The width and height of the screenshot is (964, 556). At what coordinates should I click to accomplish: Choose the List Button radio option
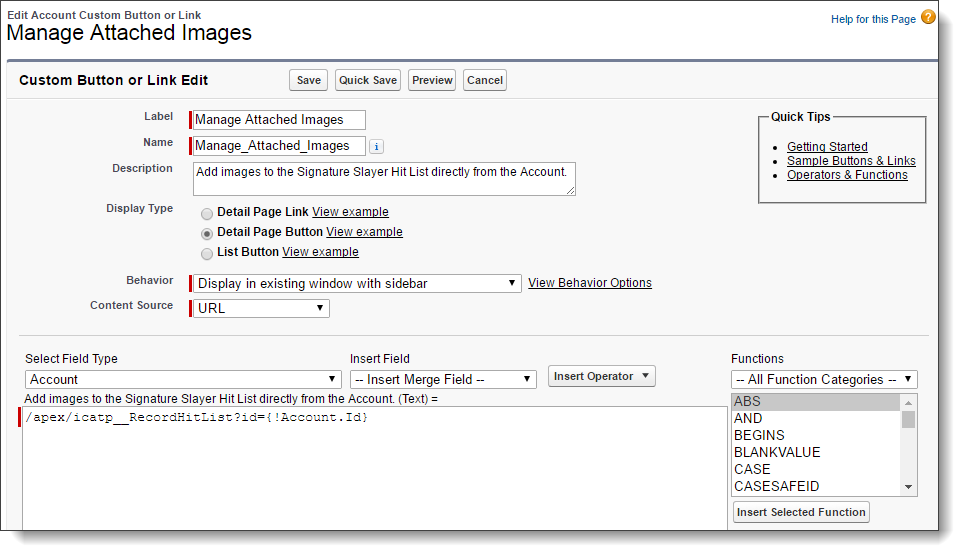click(x=207, y=253)
